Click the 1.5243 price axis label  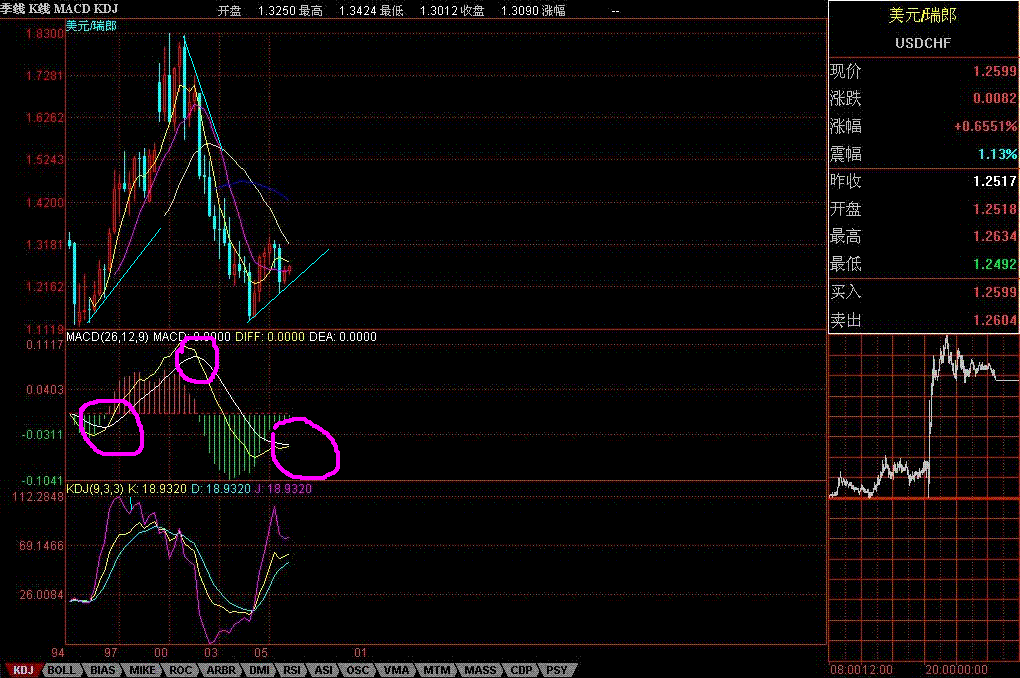click(x=45, y=160)
